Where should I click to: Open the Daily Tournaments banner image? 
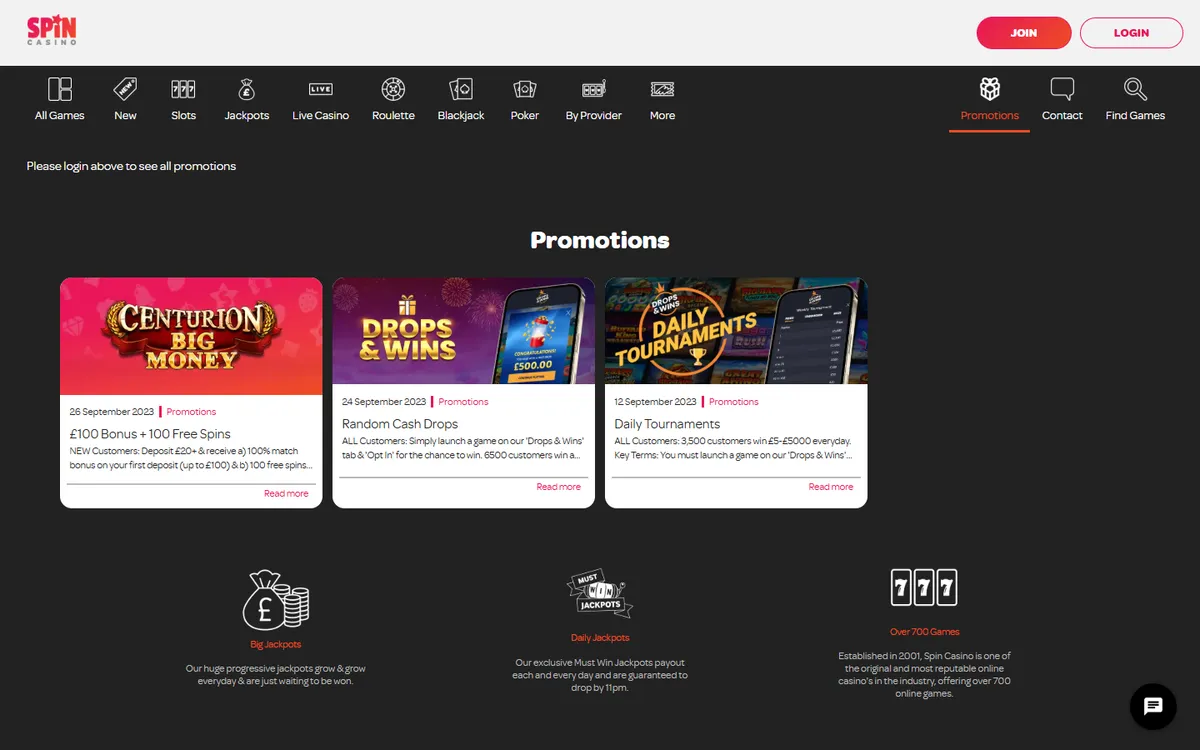736,331
